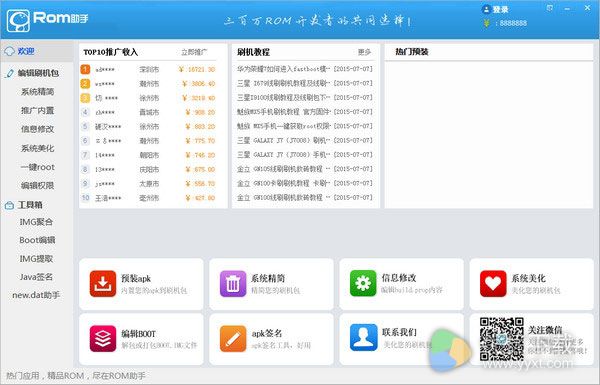Image resolution: width=600 pixels, height=385 pixels.
Task: Click status bar text 尽在ROM助手
Action: pyautogui.click(x=119, y=376)
